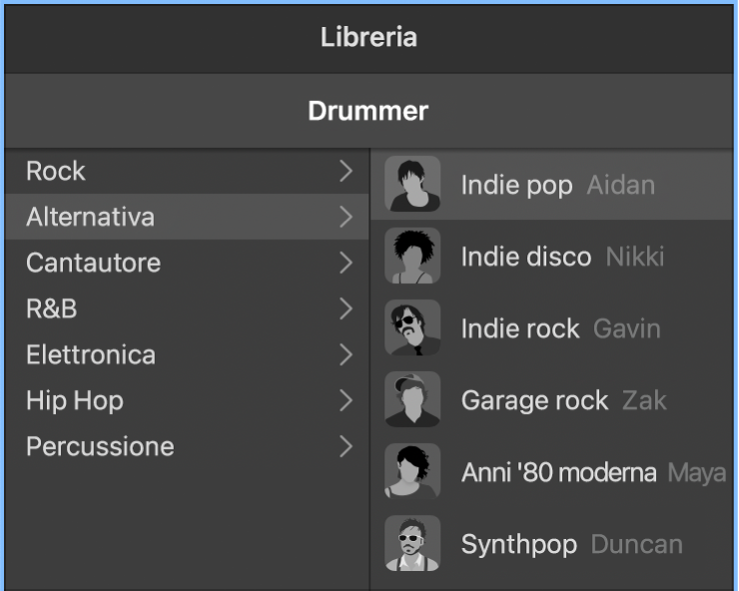This screenshot has height=591, width=739.
Task: Click Duncan's Synthpop drummer avatar
Action: (x=412, y=543)
